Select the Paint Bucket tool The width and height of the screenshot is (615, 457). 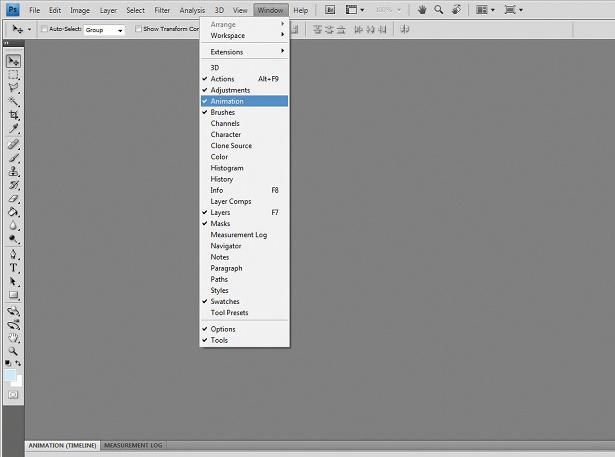(x=13, y=212)
